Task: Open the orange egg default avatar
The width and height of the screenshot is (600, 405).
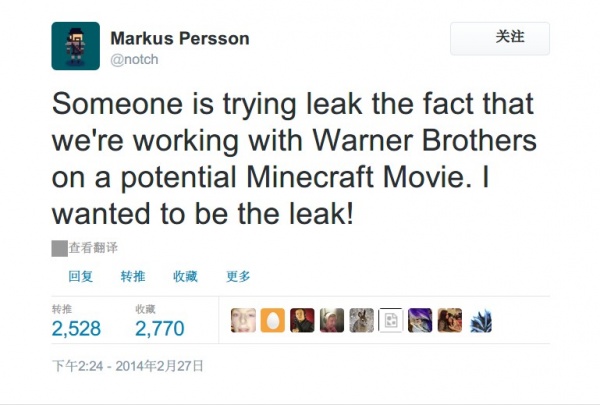Action: [273, 320]
